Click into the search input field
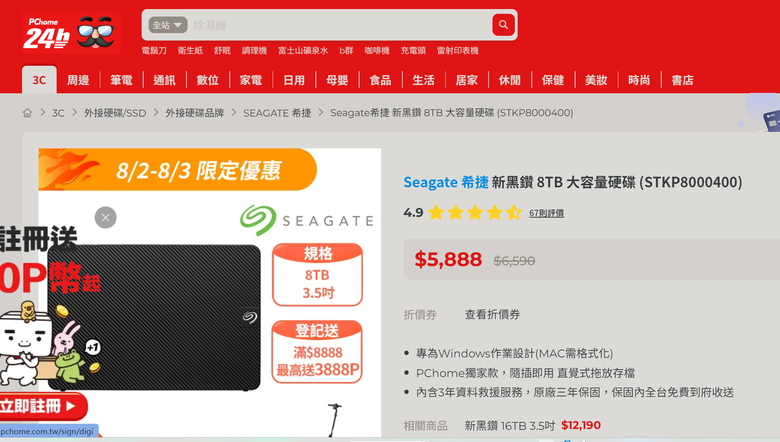This screenshot has width=780, height=442. pos(338,25)
